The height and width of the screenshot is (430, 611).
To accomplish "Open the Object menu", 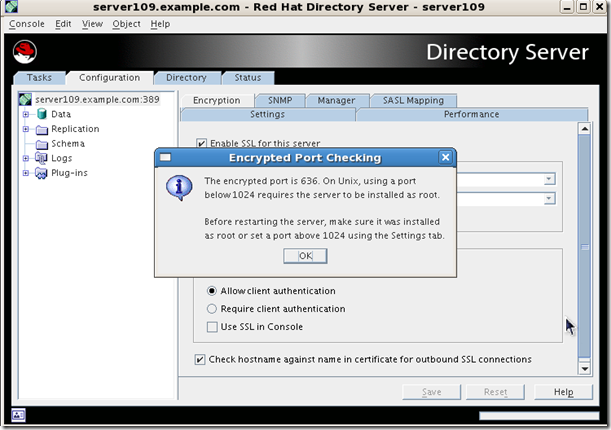I will click(x=126, y=24).
